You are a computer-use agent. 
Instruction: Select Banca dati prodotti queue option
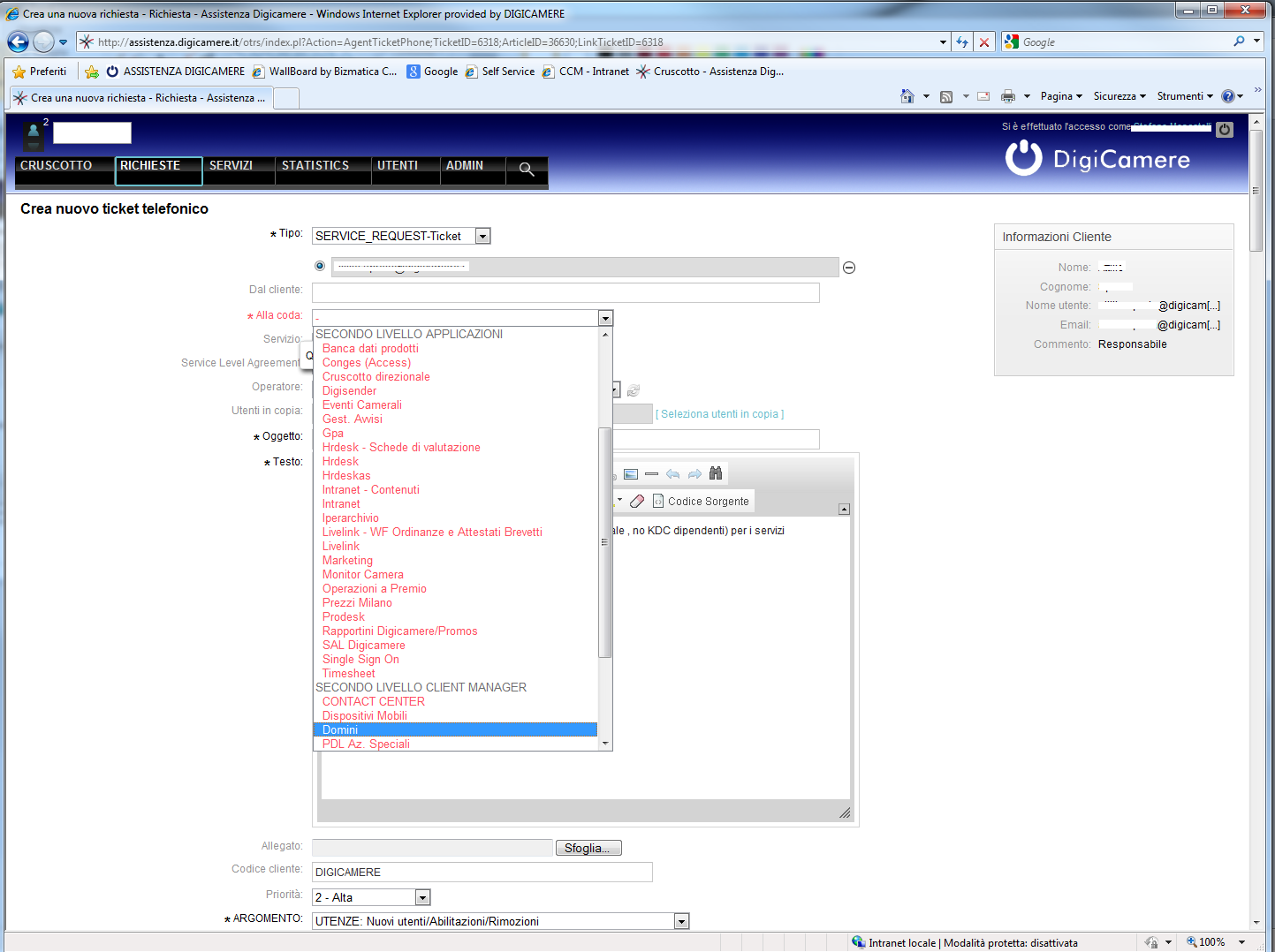[455, 348]
